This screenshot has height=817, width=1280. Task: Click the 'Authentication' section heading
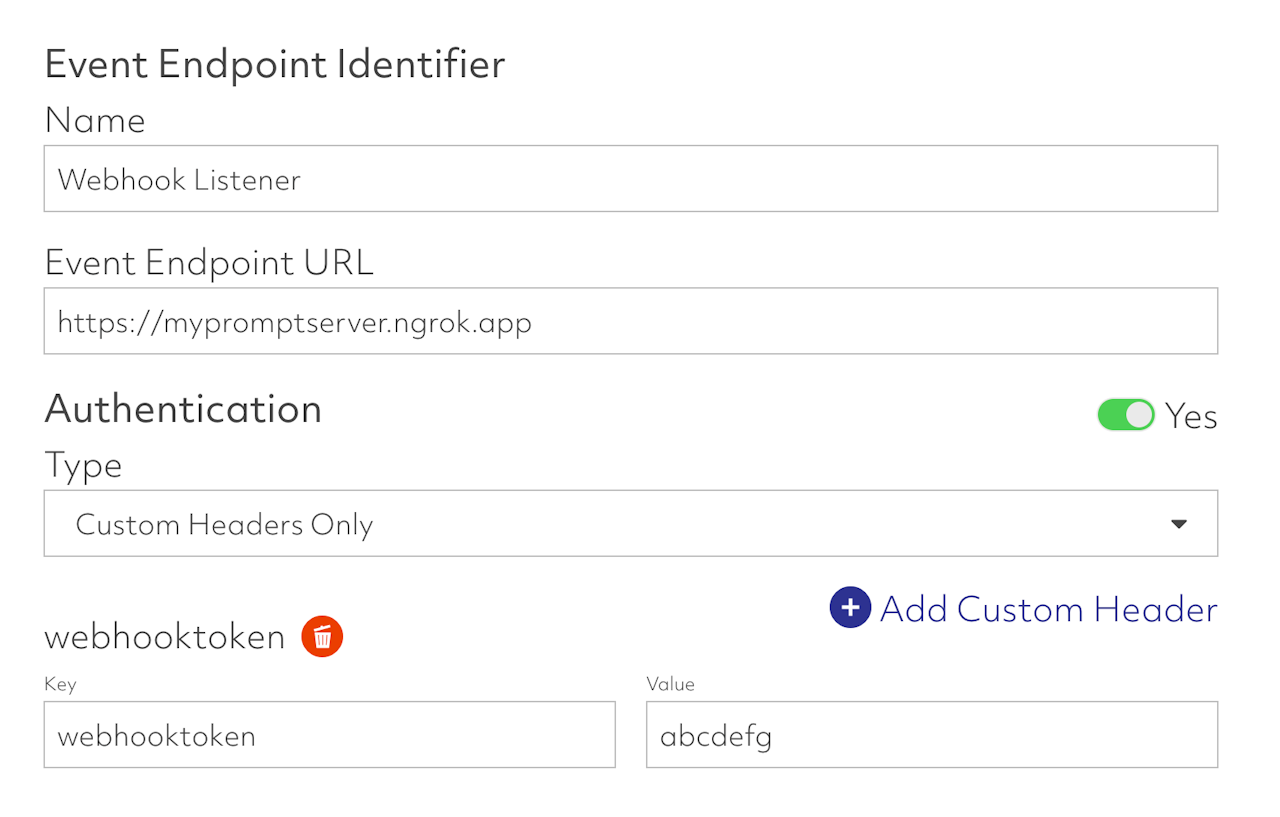point(183,409)
